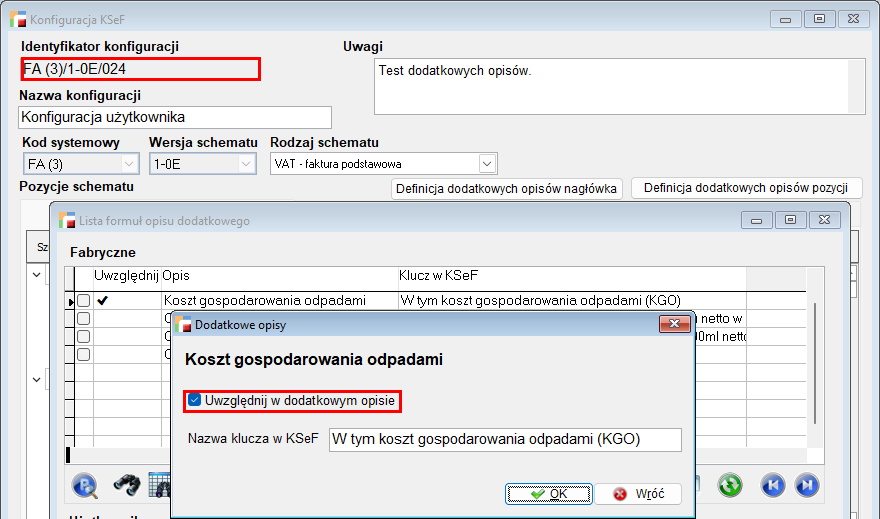Click the Opis column header
880x519 pixels.
pos(176,275)
